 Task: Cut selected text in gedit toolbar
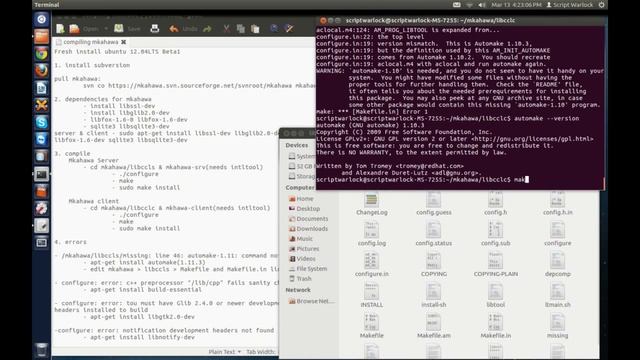(227, 29)
